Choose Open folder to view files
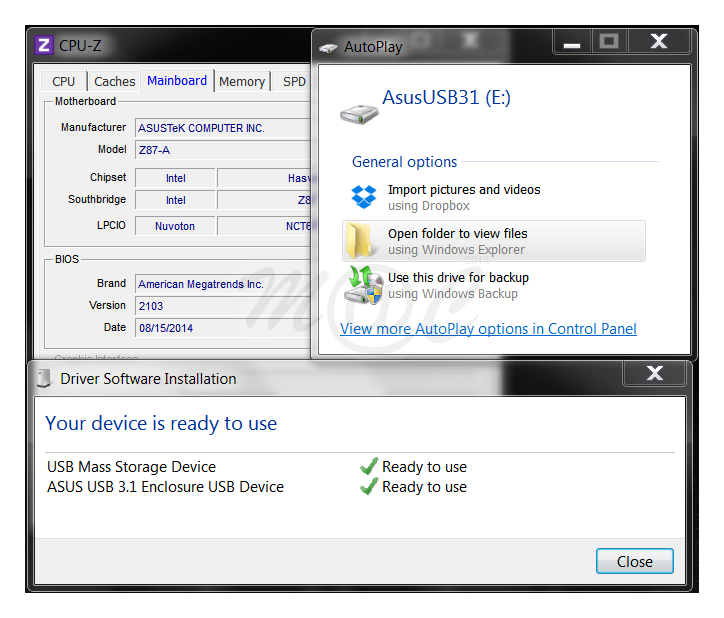724x618 pixels. click(x=494, y=241)
